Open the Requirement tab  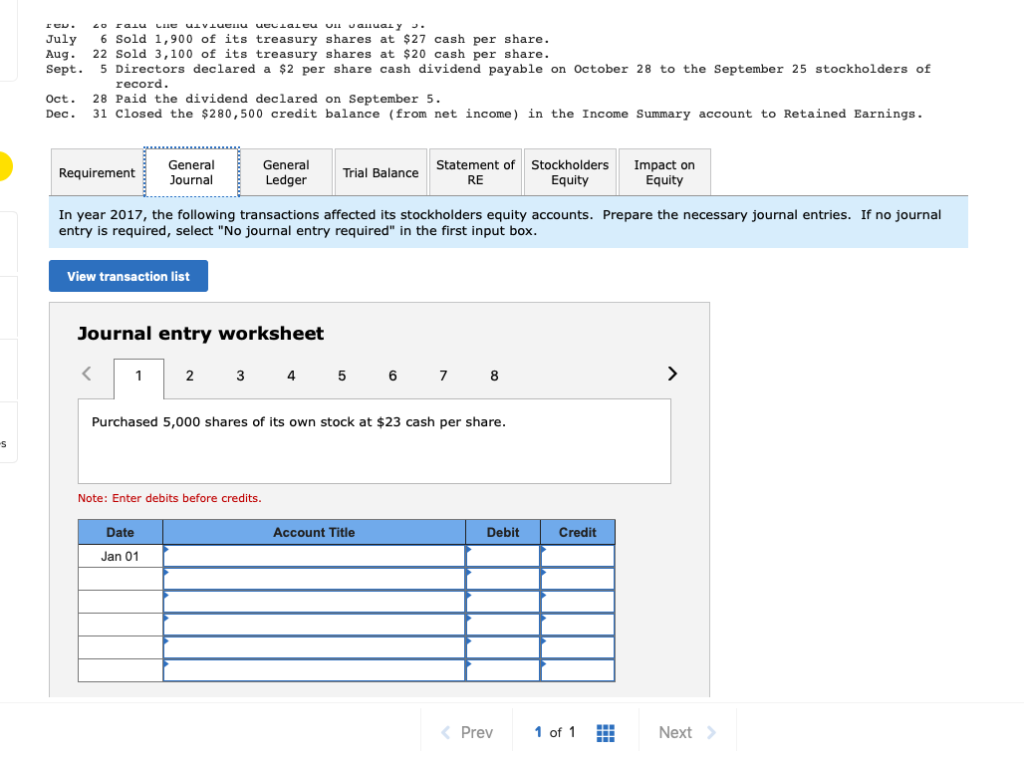tap(97, 172)
